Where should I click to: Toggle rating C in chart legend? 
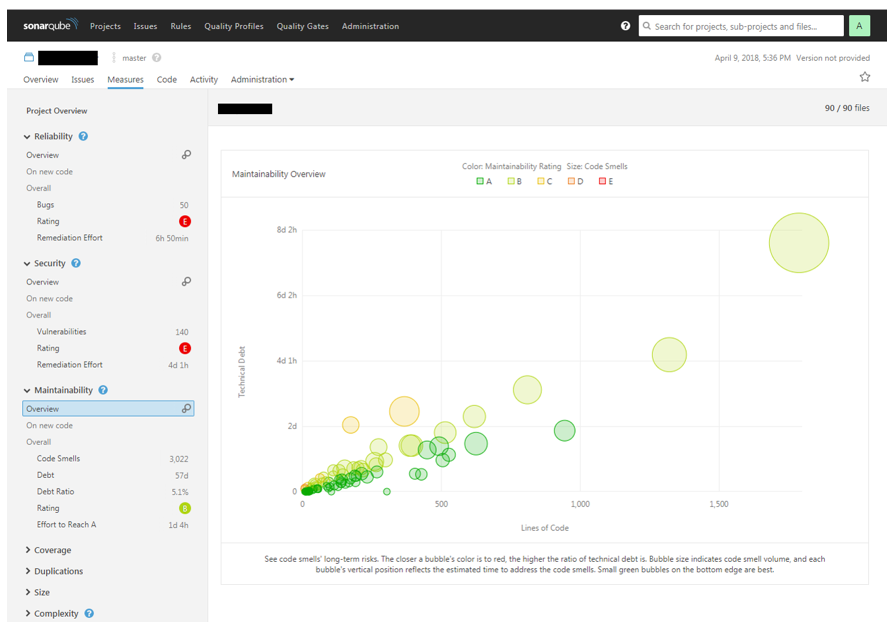pos(544,181)
